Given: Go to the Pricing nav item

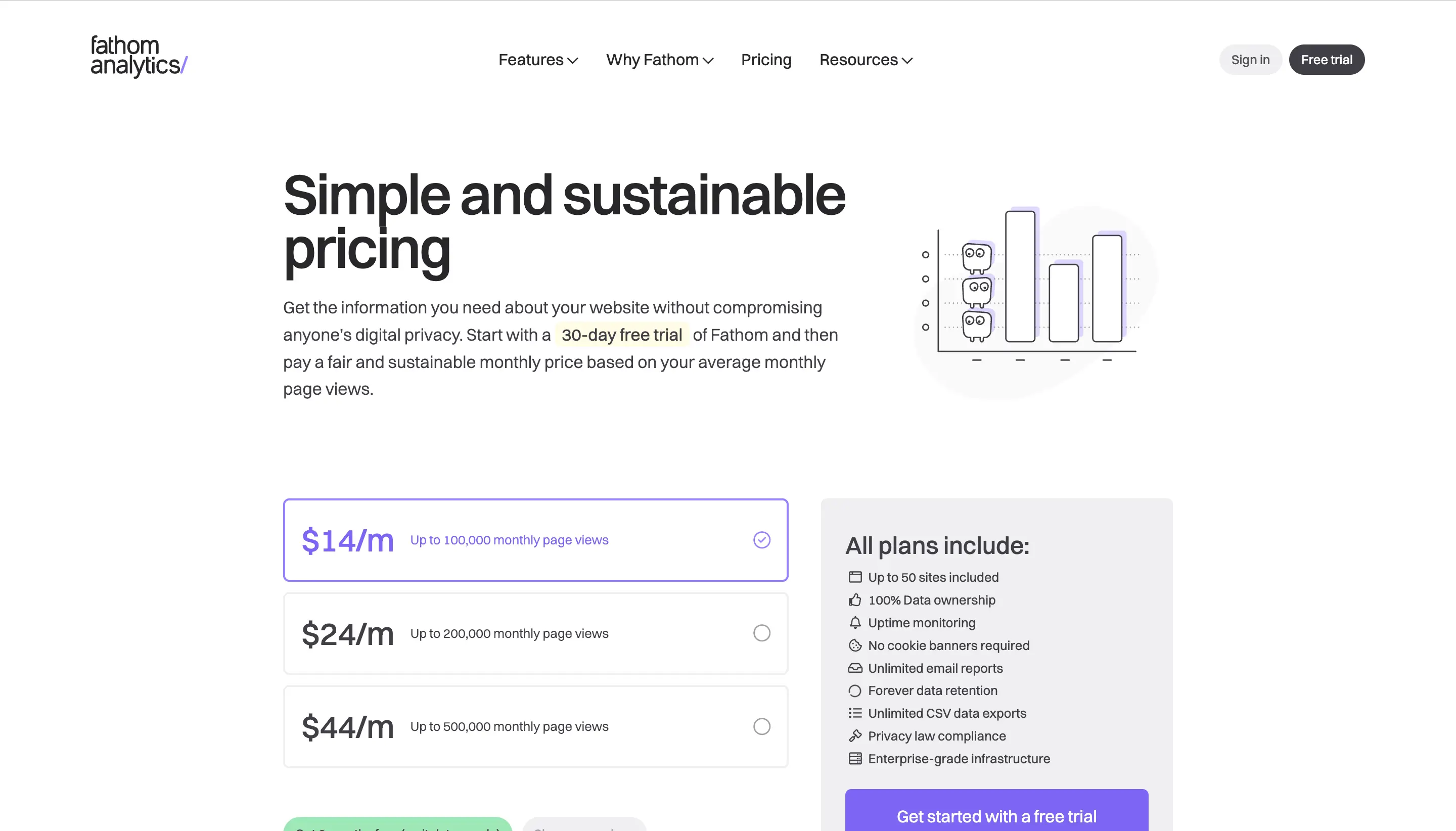Looking at the screenshot, I should coord(766,60).
